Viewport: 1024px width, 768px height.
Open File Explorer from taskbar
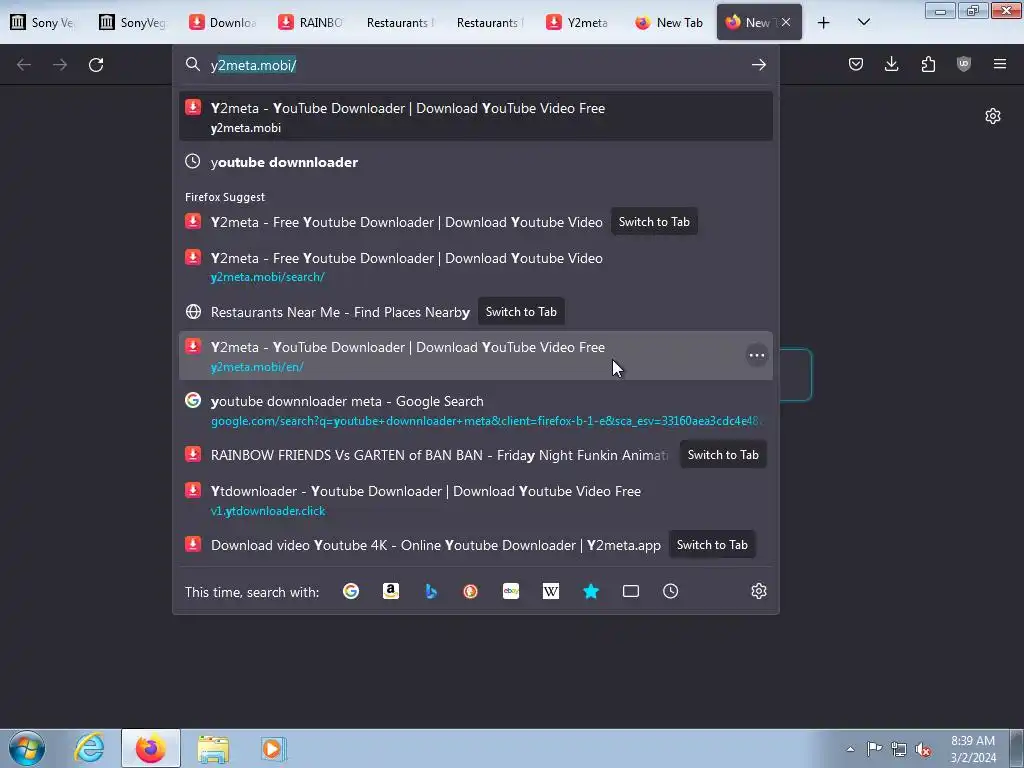(x=213, y=748)
